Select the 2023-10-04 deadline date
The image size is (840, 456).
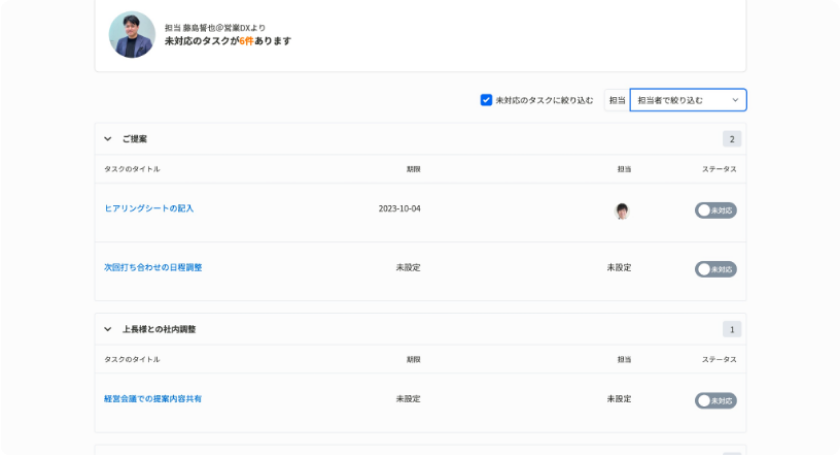pos(399,209)
